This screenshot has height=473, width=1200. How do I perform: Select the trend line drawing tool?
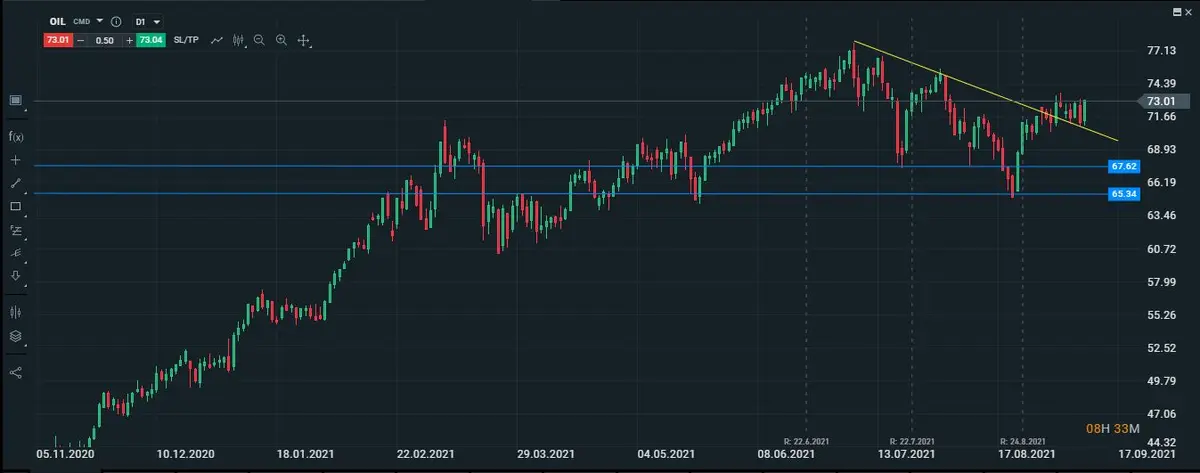pos(16,183)
